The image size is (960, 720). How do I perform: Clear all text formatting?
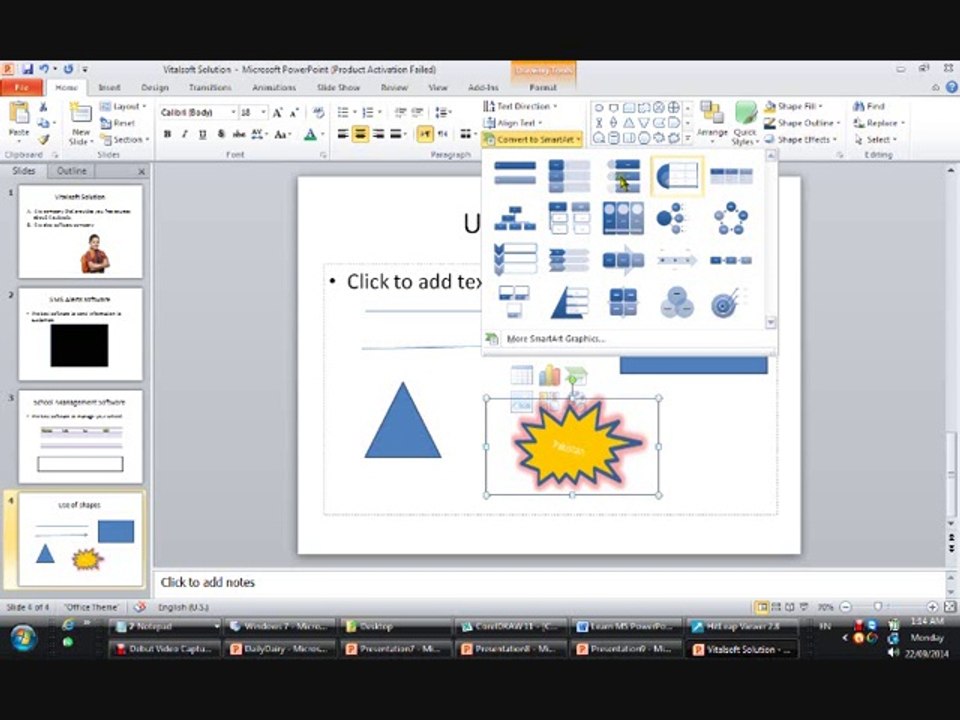[318, 113]
